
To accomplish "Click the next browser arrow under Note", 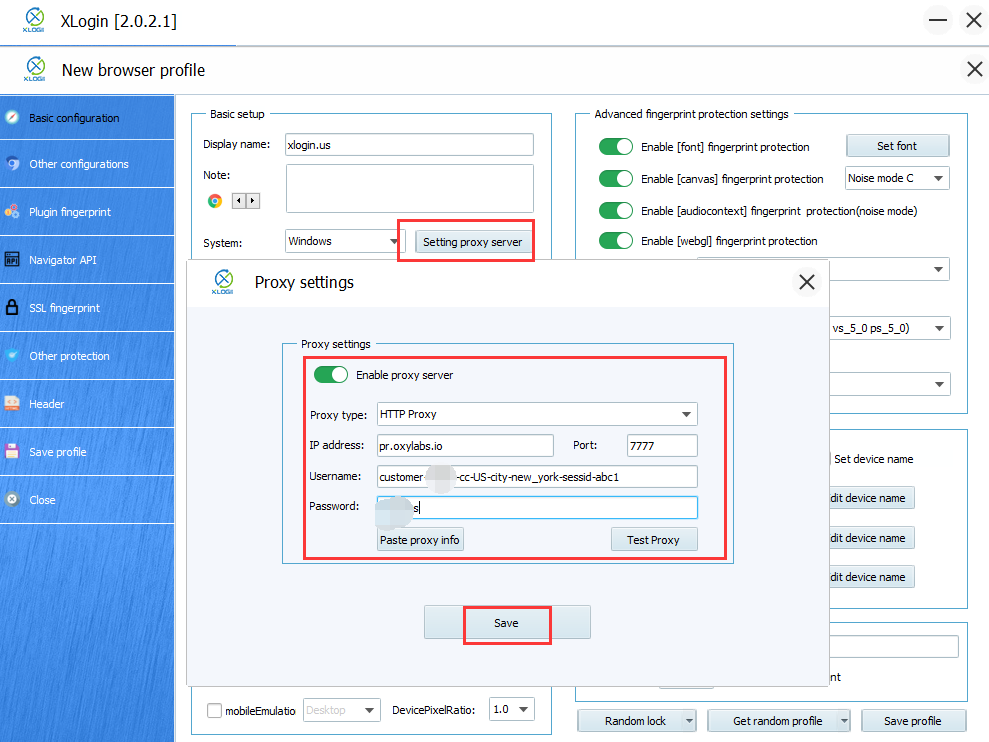I will point(253,201).
